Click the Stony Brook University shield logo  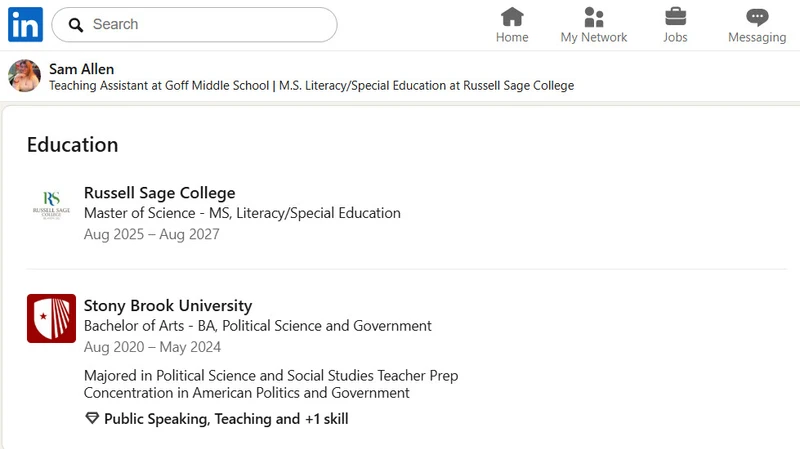(51, 318)
